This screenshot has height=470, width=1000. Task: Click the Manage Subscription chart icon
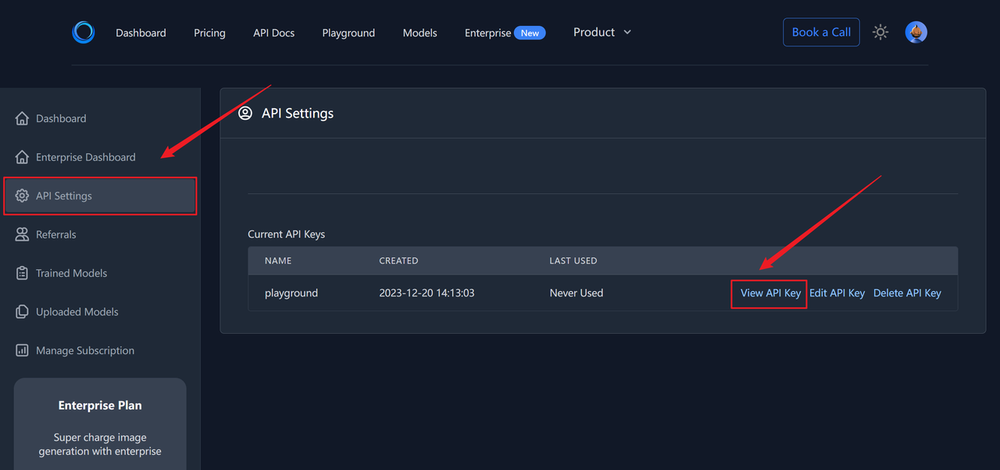coord(22,351)
